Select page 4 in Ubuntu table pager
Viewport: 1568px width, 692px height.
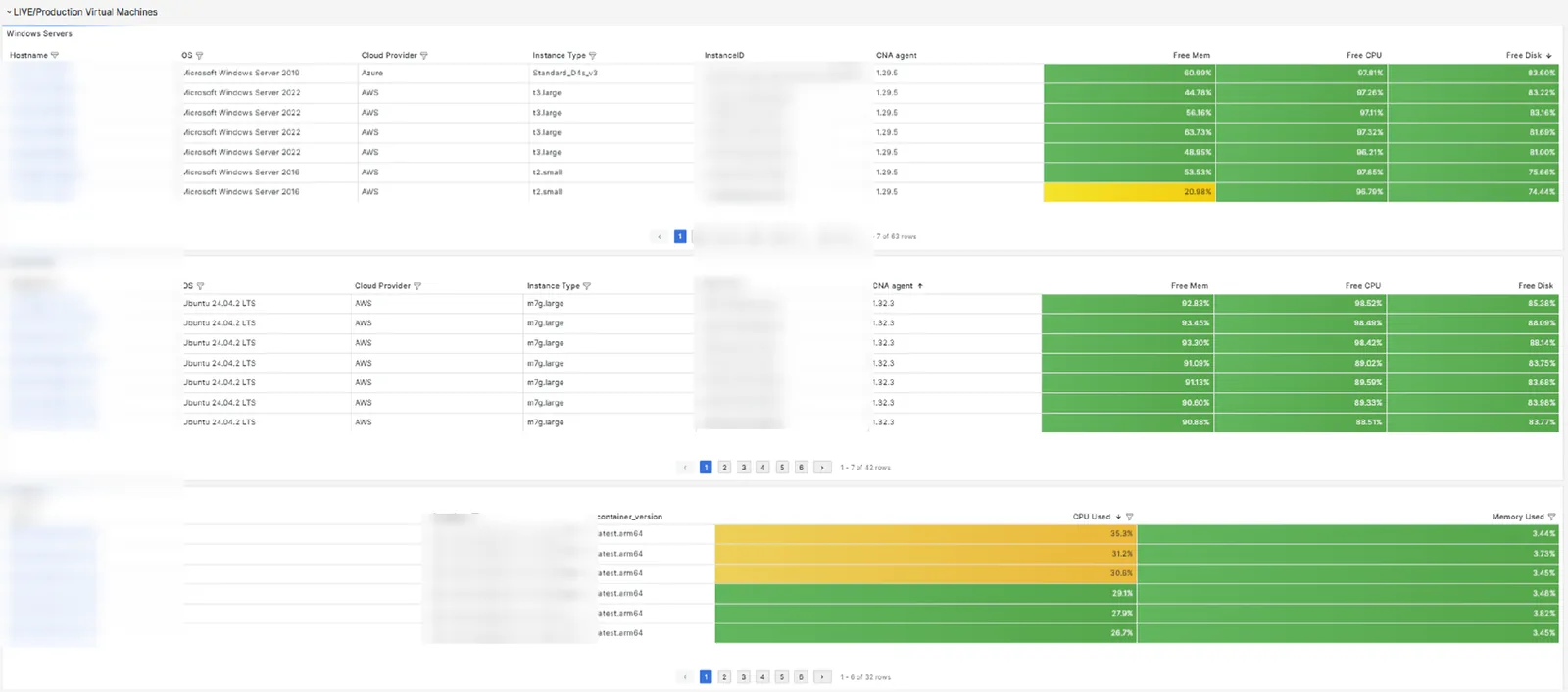(762, 467)
